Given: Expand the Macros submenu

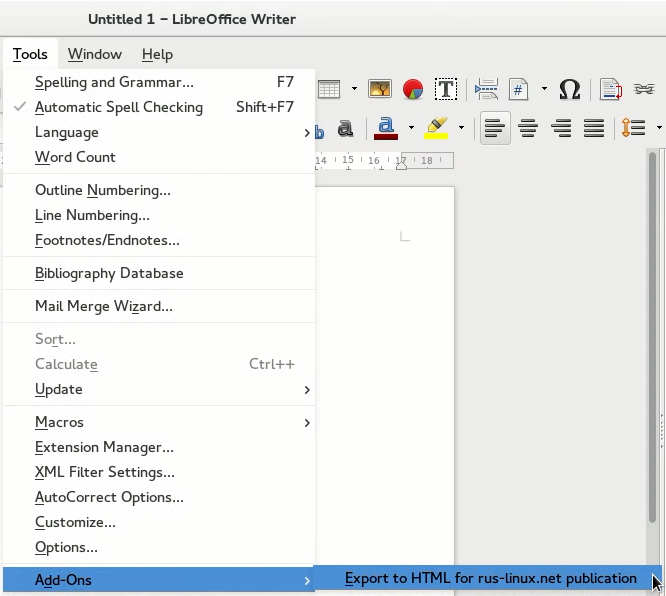Looking at the screenshot, I should (x=159, y=422).
